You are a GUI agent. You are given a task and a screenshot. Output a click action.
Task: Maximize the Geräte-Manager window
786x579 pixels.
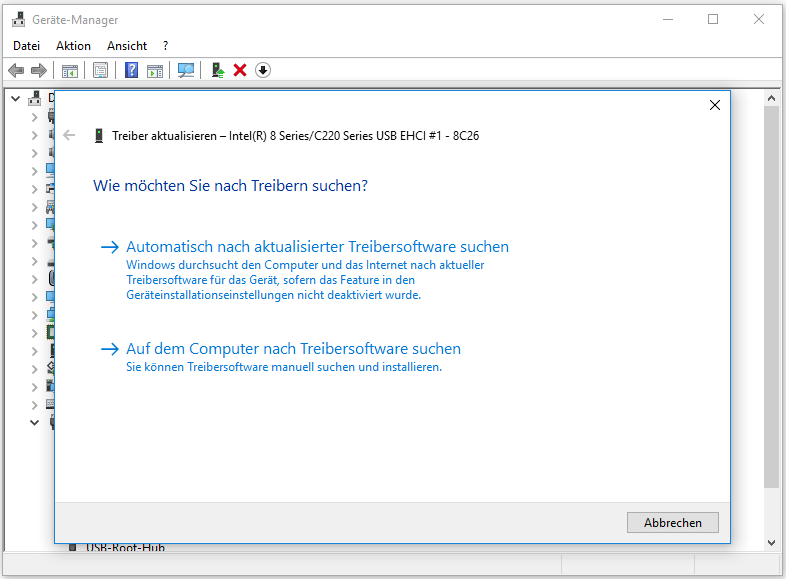coord(713,20)
